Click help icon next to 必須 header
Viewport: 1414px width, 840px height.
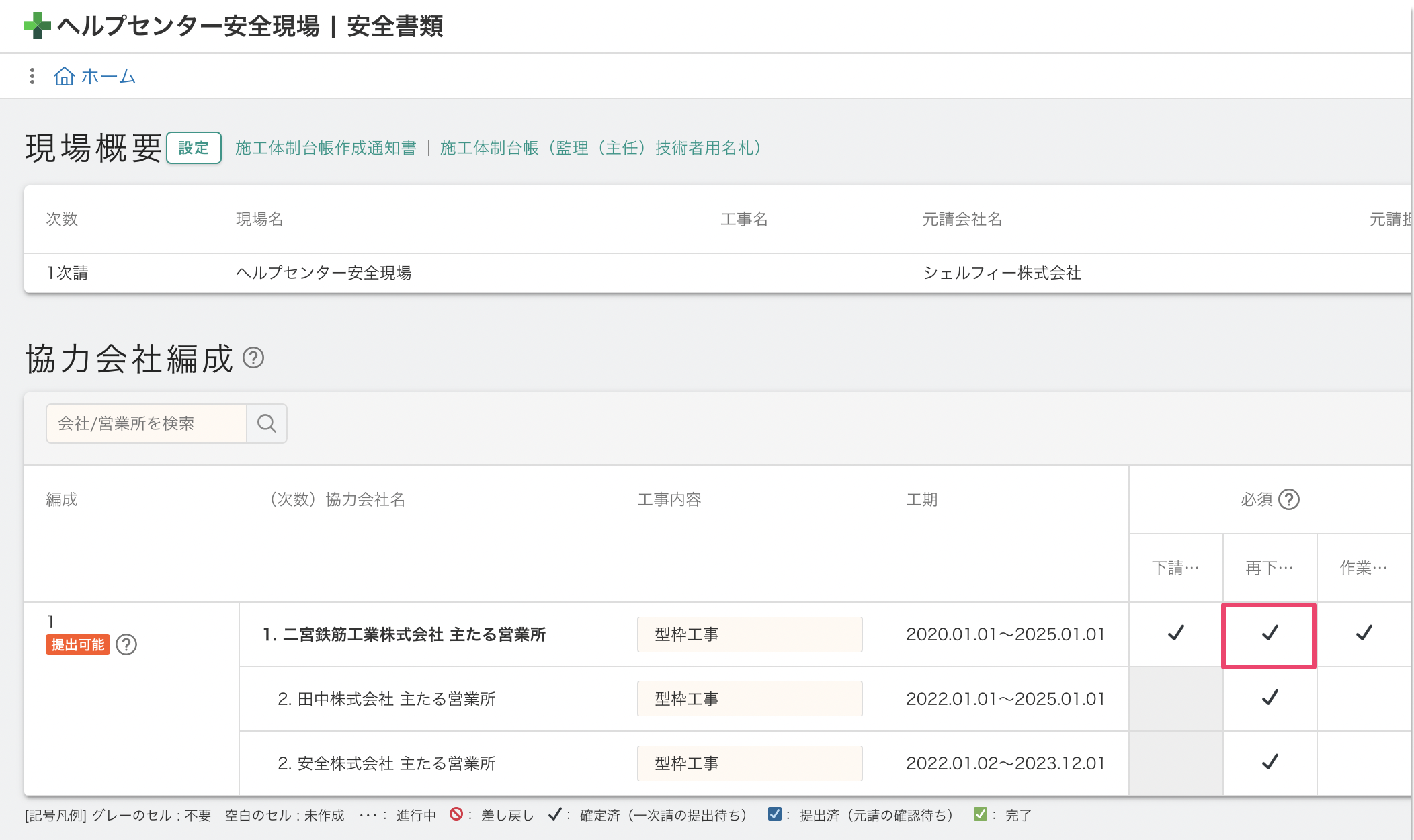click(1288, 499)
